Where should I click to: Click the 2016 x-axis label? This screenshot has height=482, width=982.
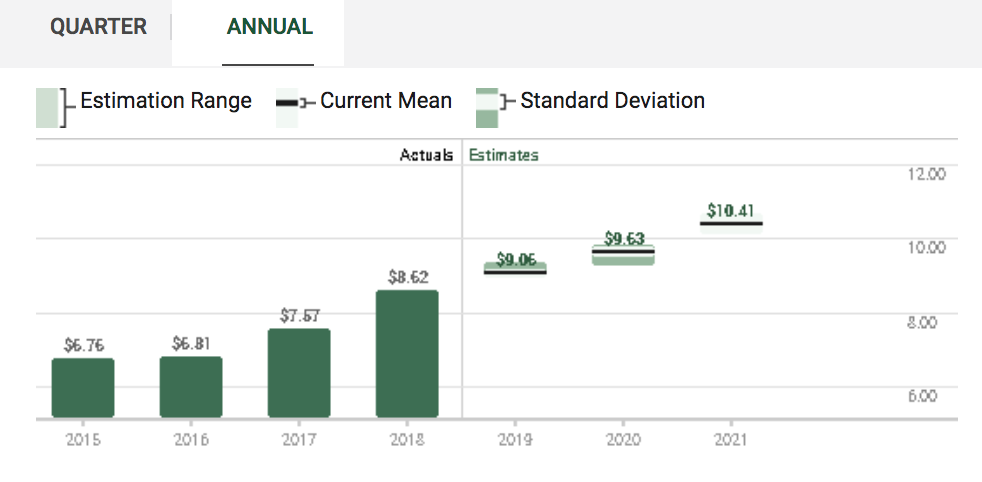[191, 440]
